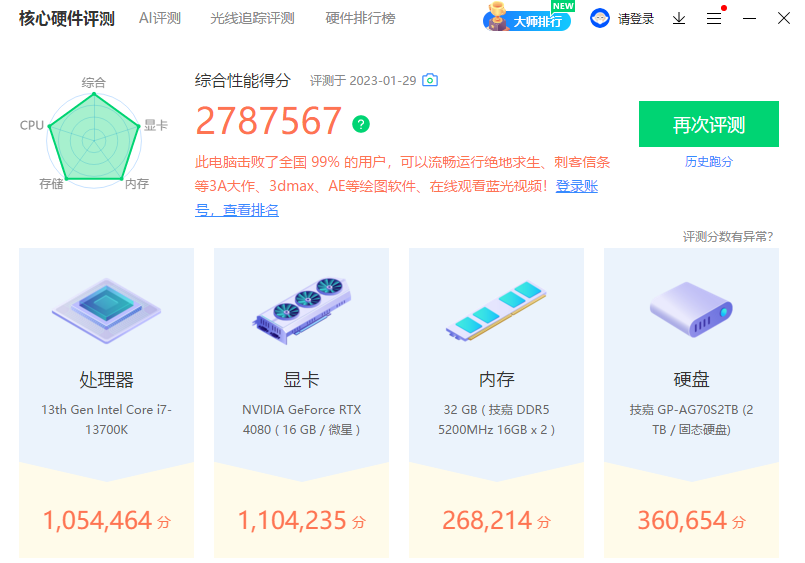
Task: Click the 登录账号，查看排名 link
Action: [x=237, y=210]
